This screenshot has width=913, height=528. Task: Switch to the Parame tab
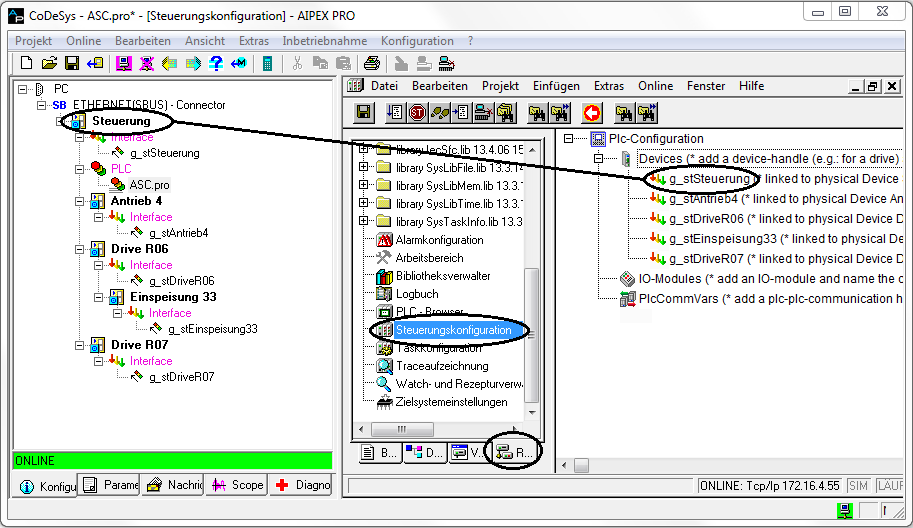[x=110, y=485]
